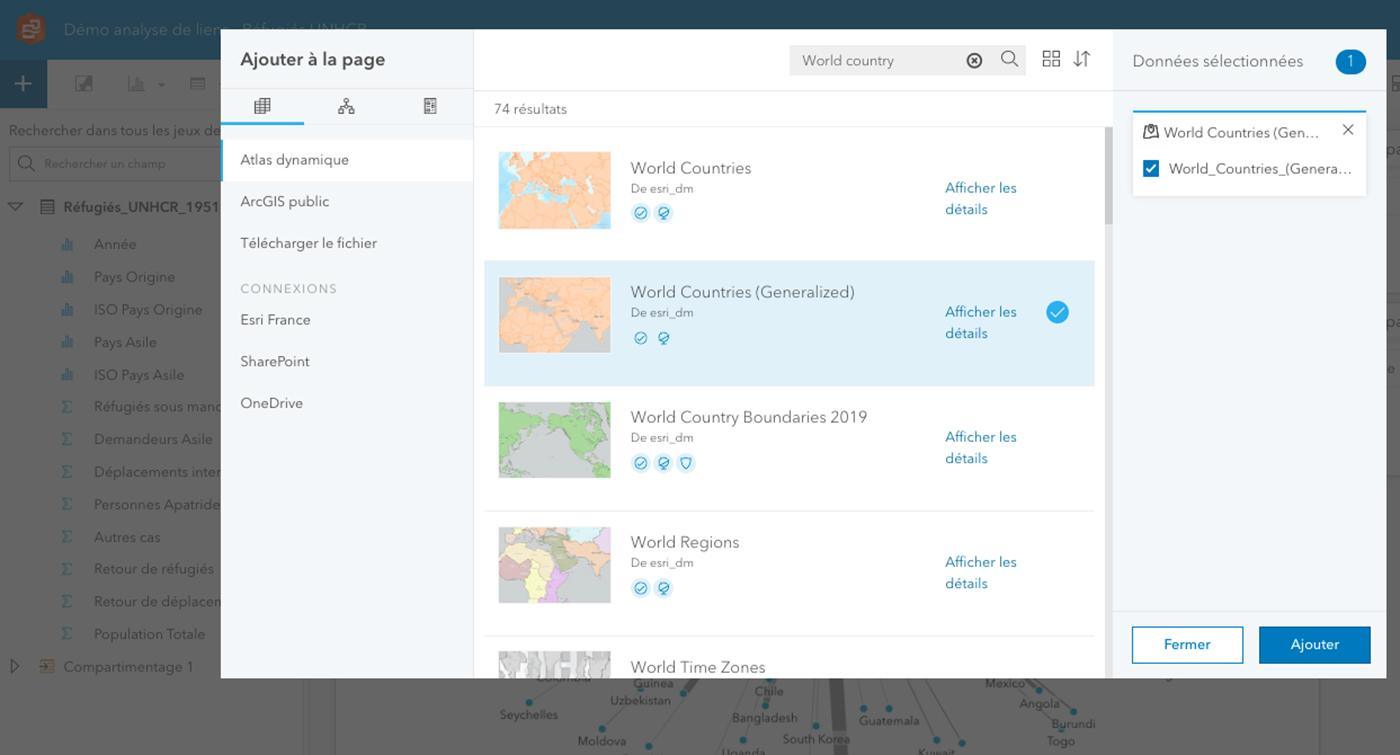Click World Countries (Generalized) thumbnail
1400x755 pixels.
[x=555, y=315]
